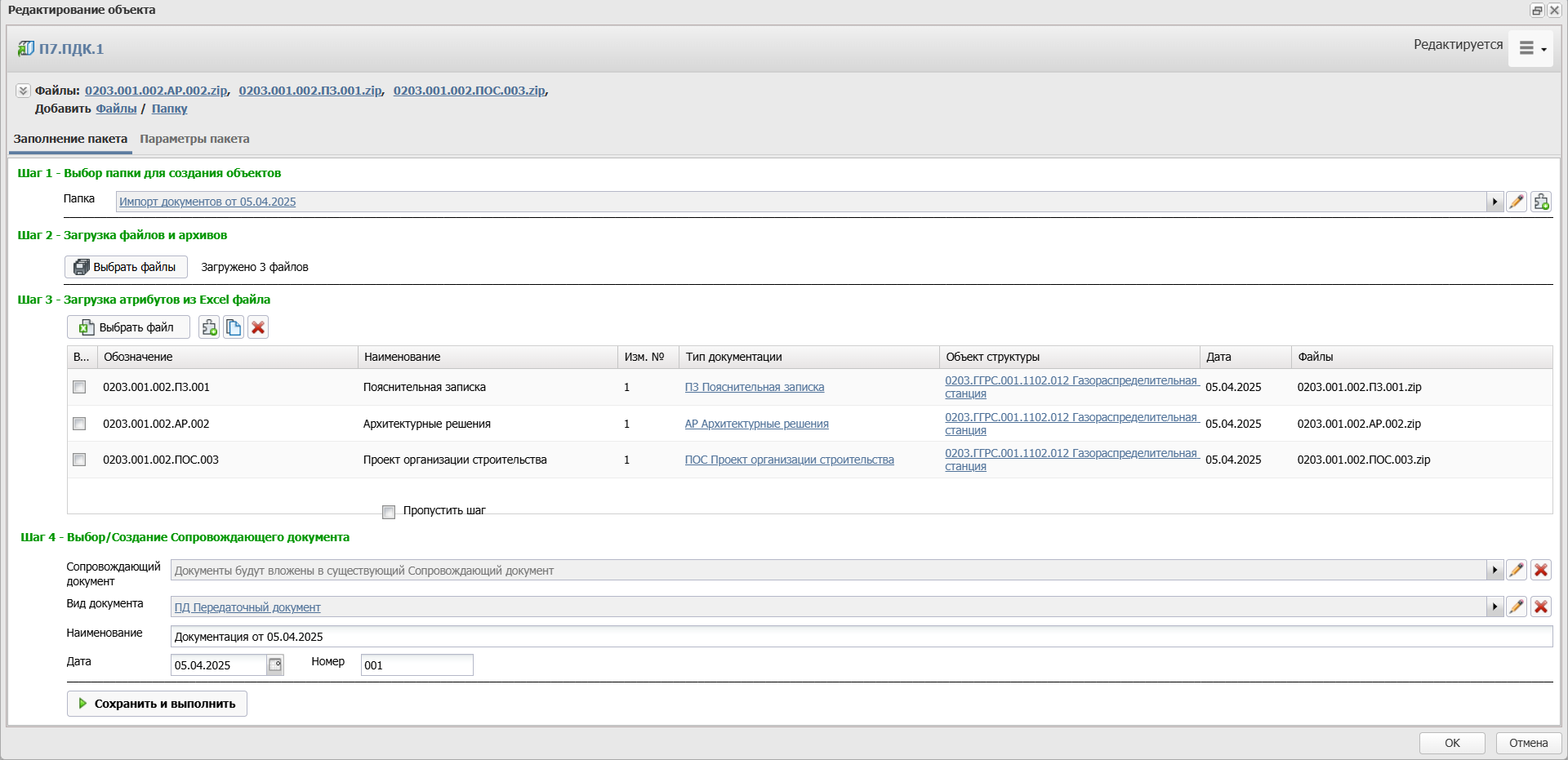Click the copy rows icon in Step 3
The width and height of the screenshot is (1568, 760).
(x=234, y=327)
